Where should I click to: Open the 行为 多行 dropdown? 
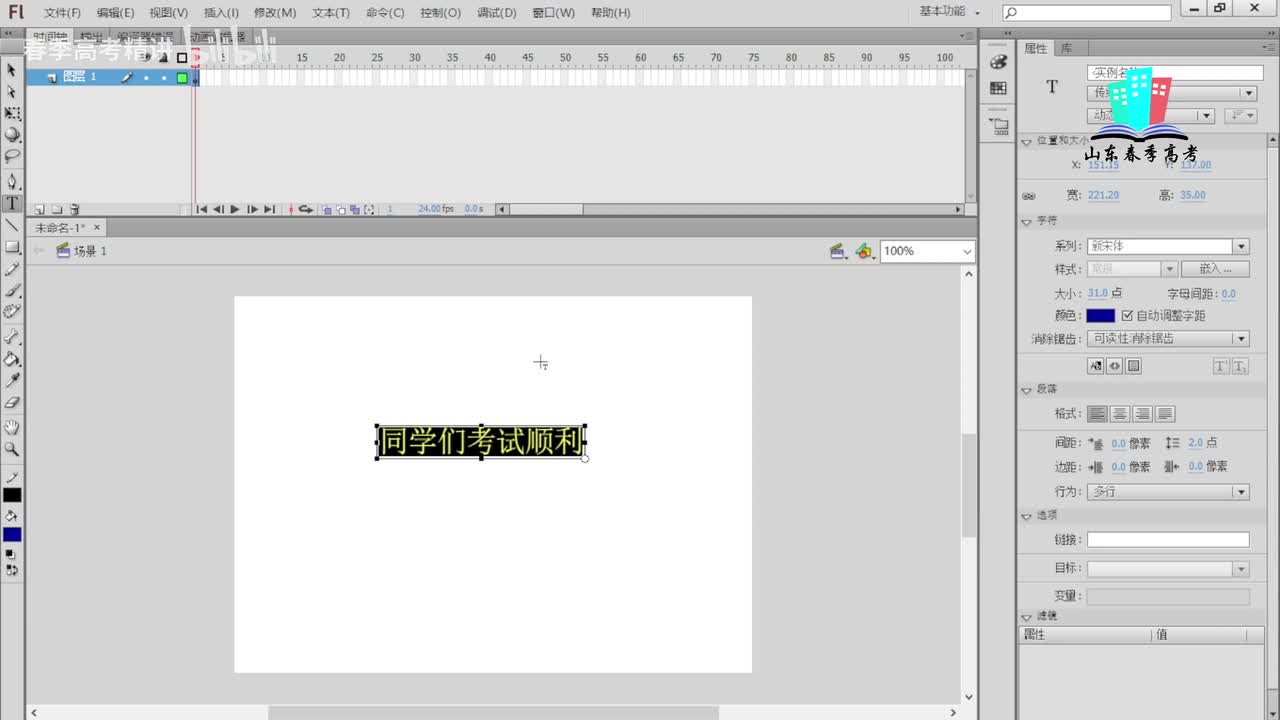[x=1168, y=492]
